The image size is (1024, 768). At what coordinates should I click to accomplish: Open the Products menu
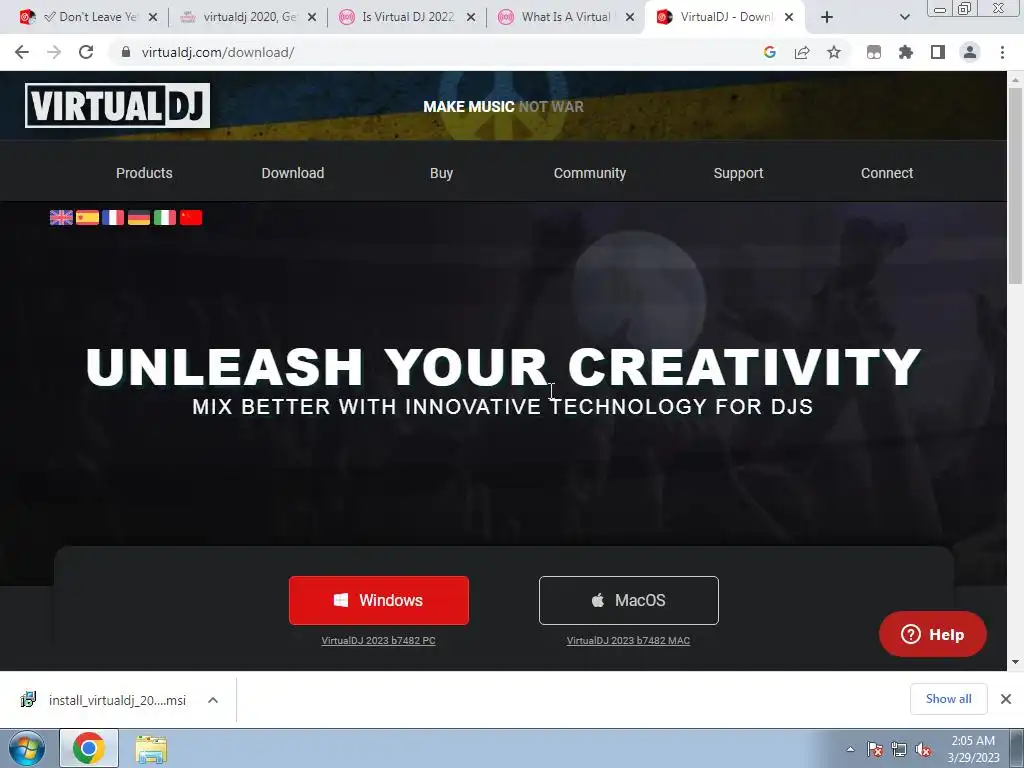(144, 173)
